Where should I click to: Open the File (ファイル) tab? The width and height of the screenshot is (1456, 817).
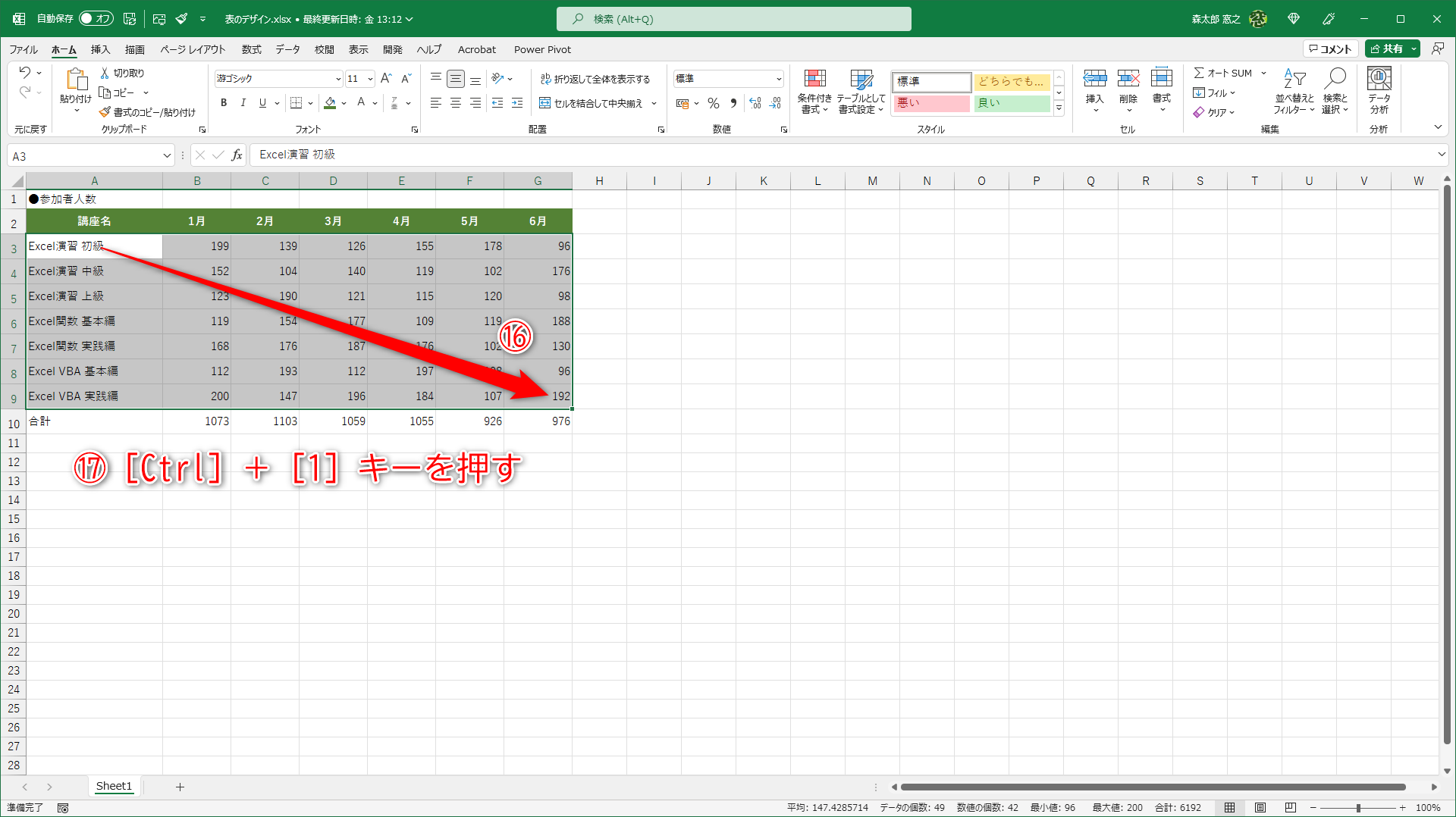point(24,49)
